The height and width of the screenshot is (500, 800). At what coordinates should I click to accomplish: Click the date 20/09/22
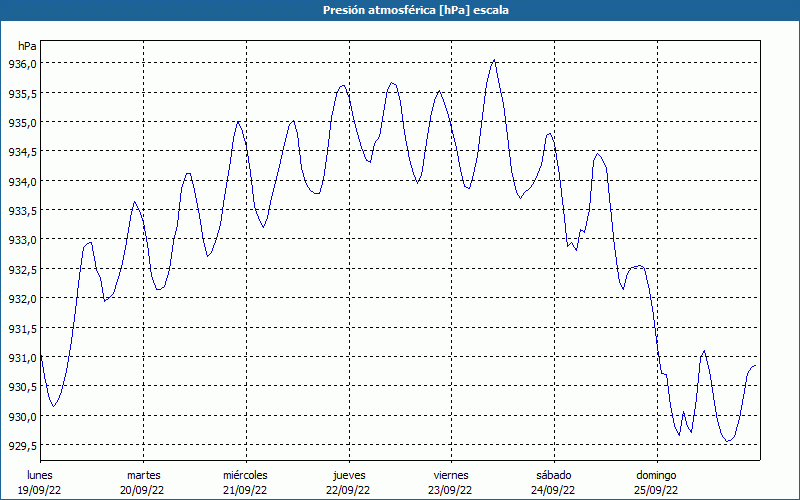[142, 490]
